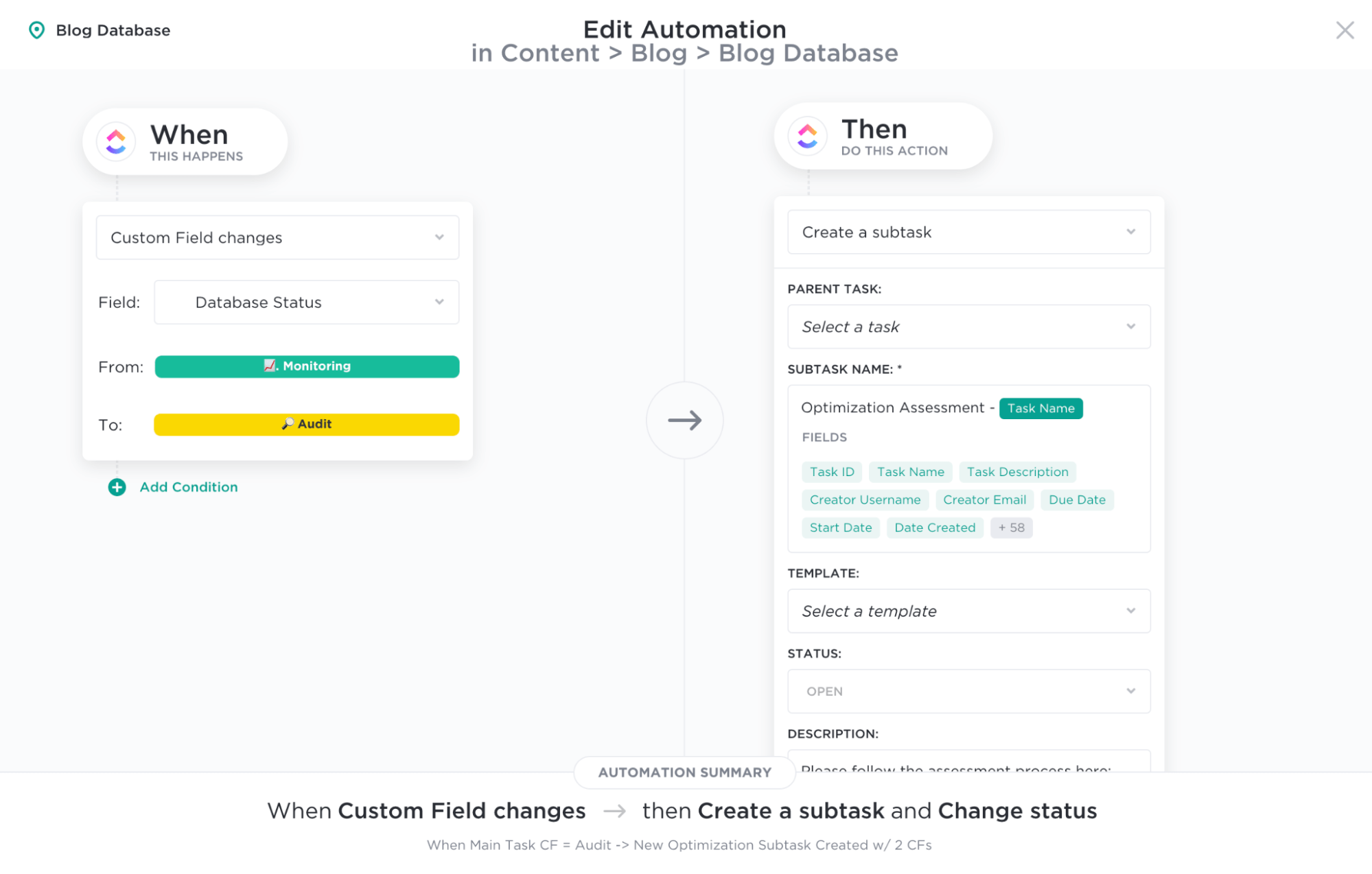Show more fields with +58 chip
The image size is (1372, 874).
coord(1011,528)
